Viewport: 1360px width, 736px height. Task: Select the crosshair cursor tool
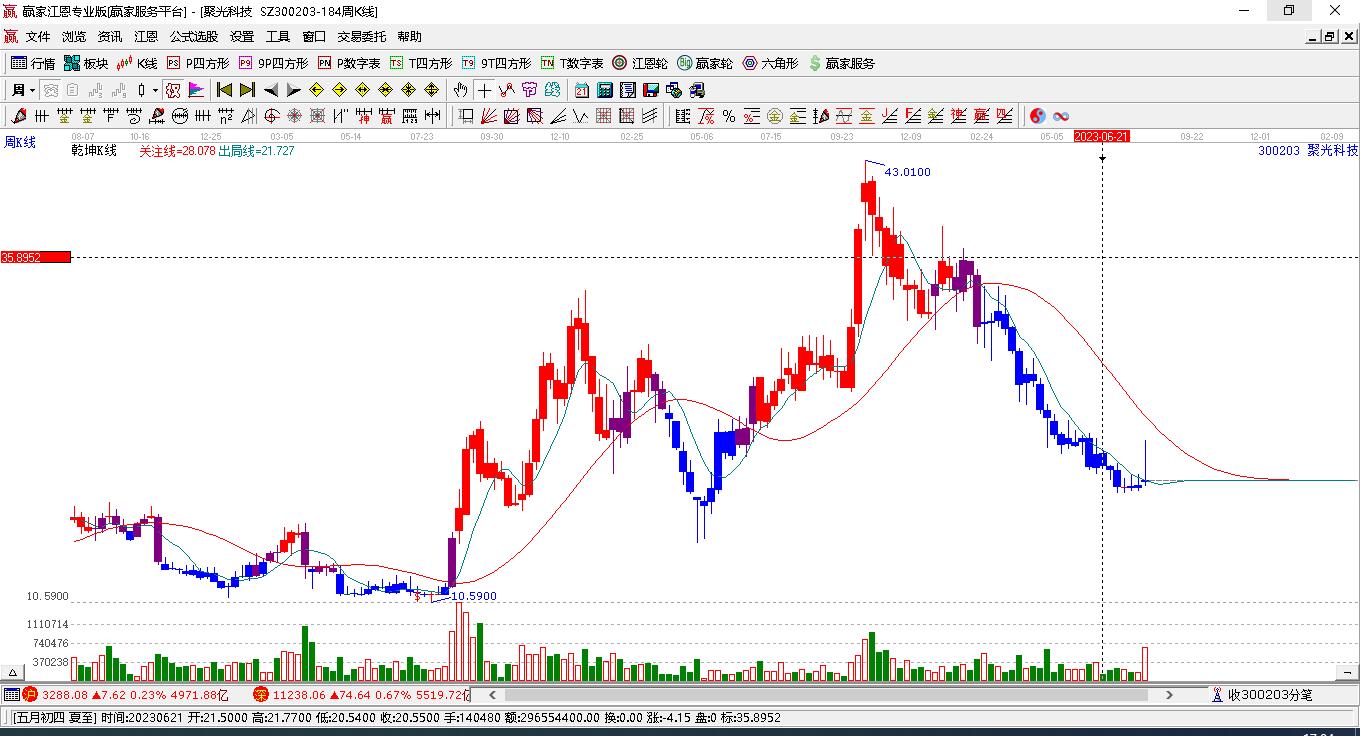[483, 90]
